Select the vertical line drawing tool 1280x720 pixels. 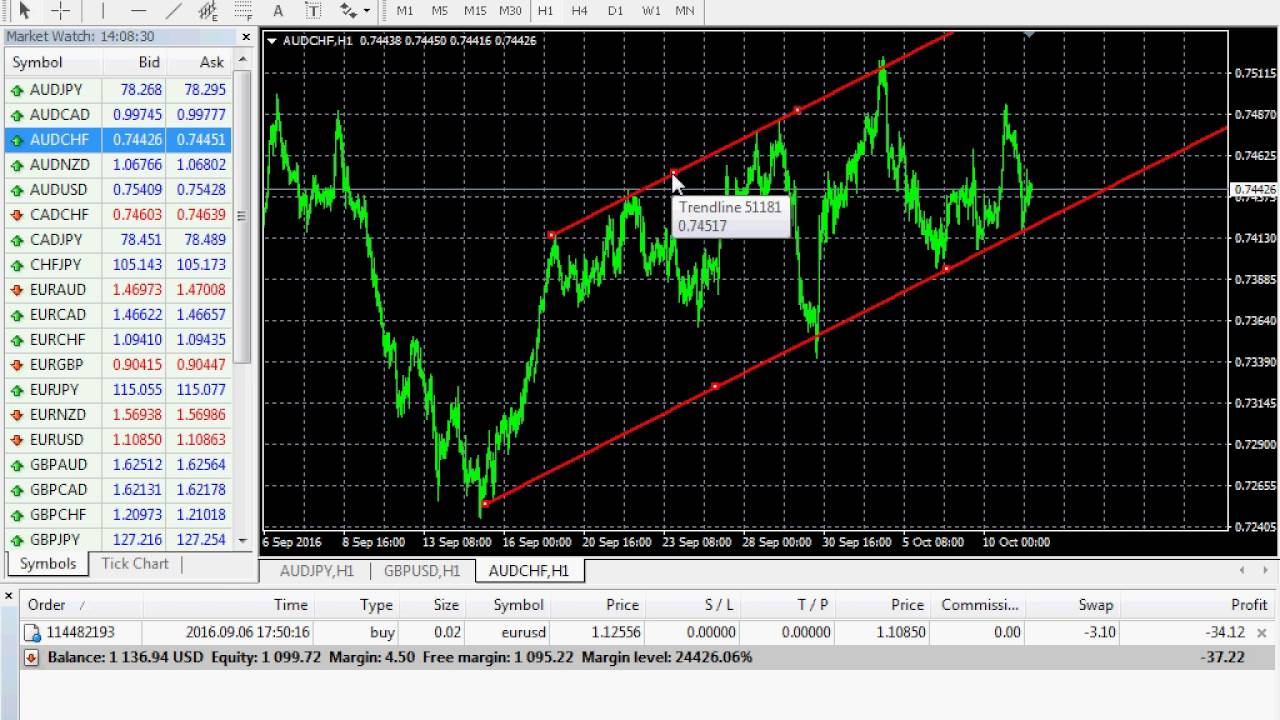click(102, 10)
